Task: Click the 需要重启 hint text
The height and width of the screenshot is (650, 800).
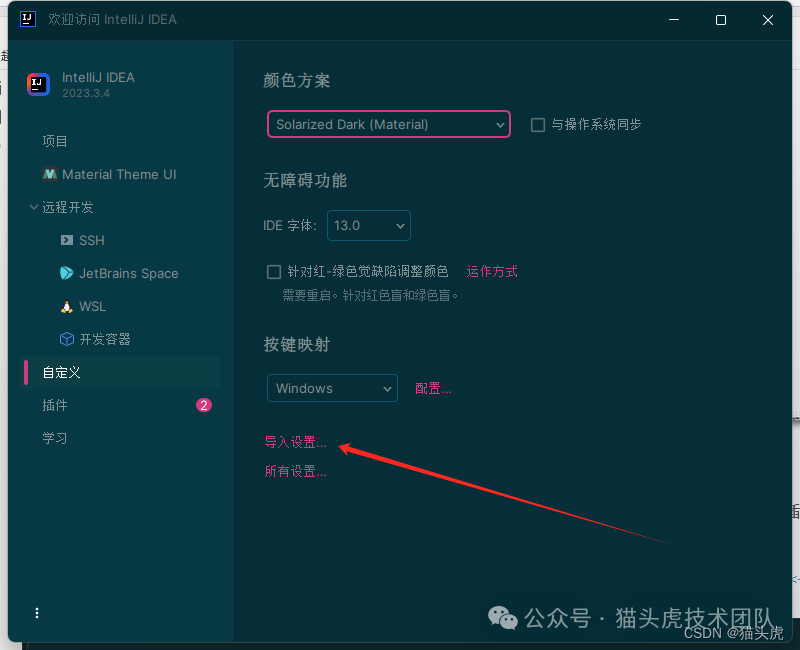Action: coord(370,295)
